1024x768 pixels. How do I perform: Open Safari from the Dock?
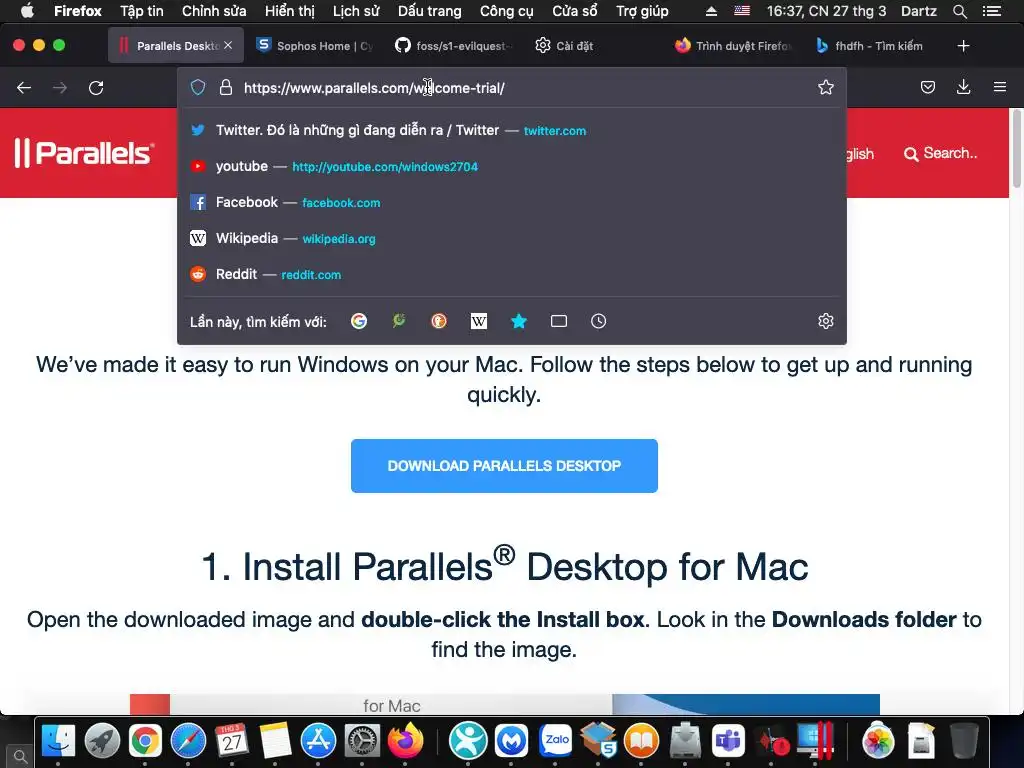pyautogui.click(x=189, y=741)
